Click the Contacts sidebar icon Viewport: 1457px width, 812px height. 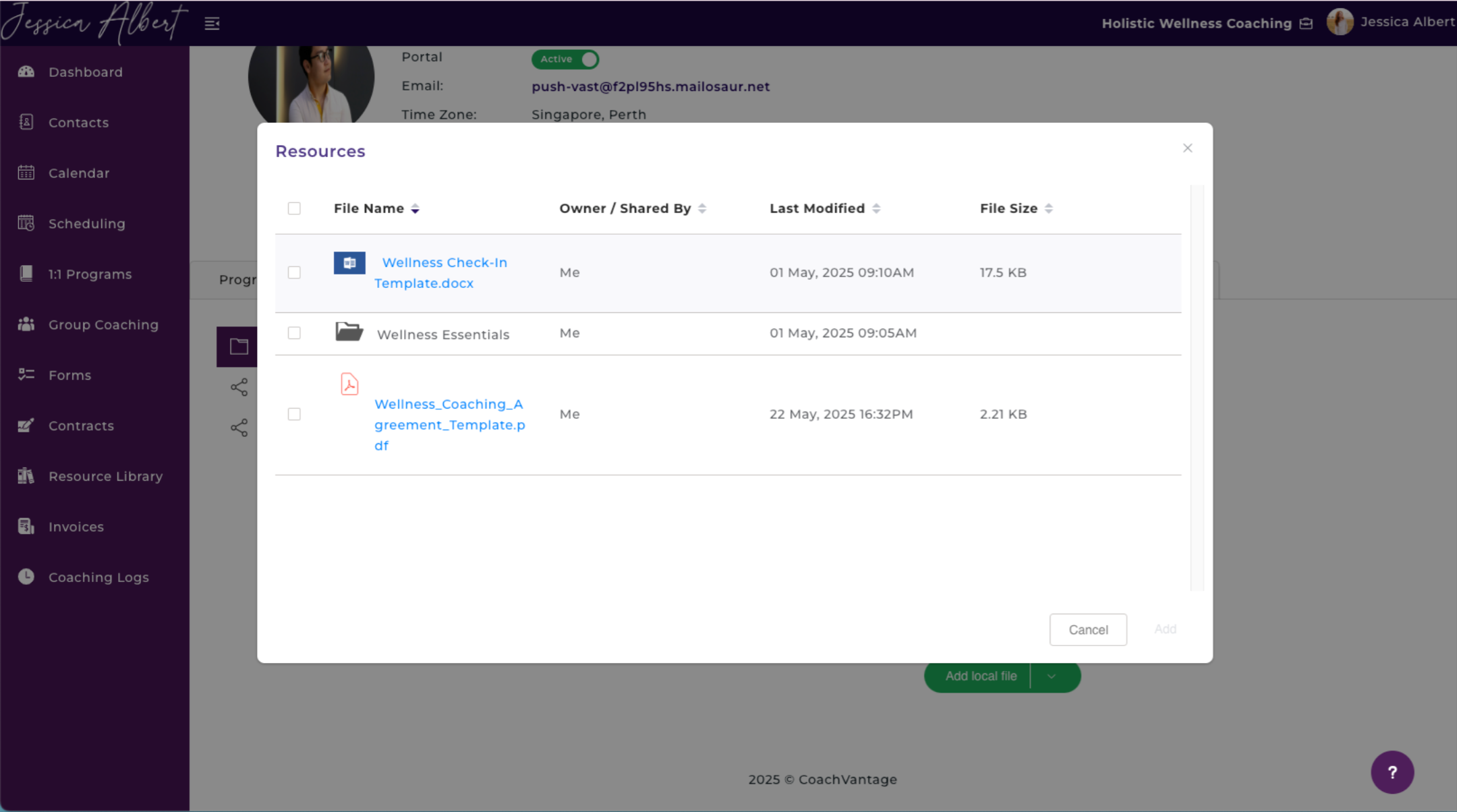(26, 122)
